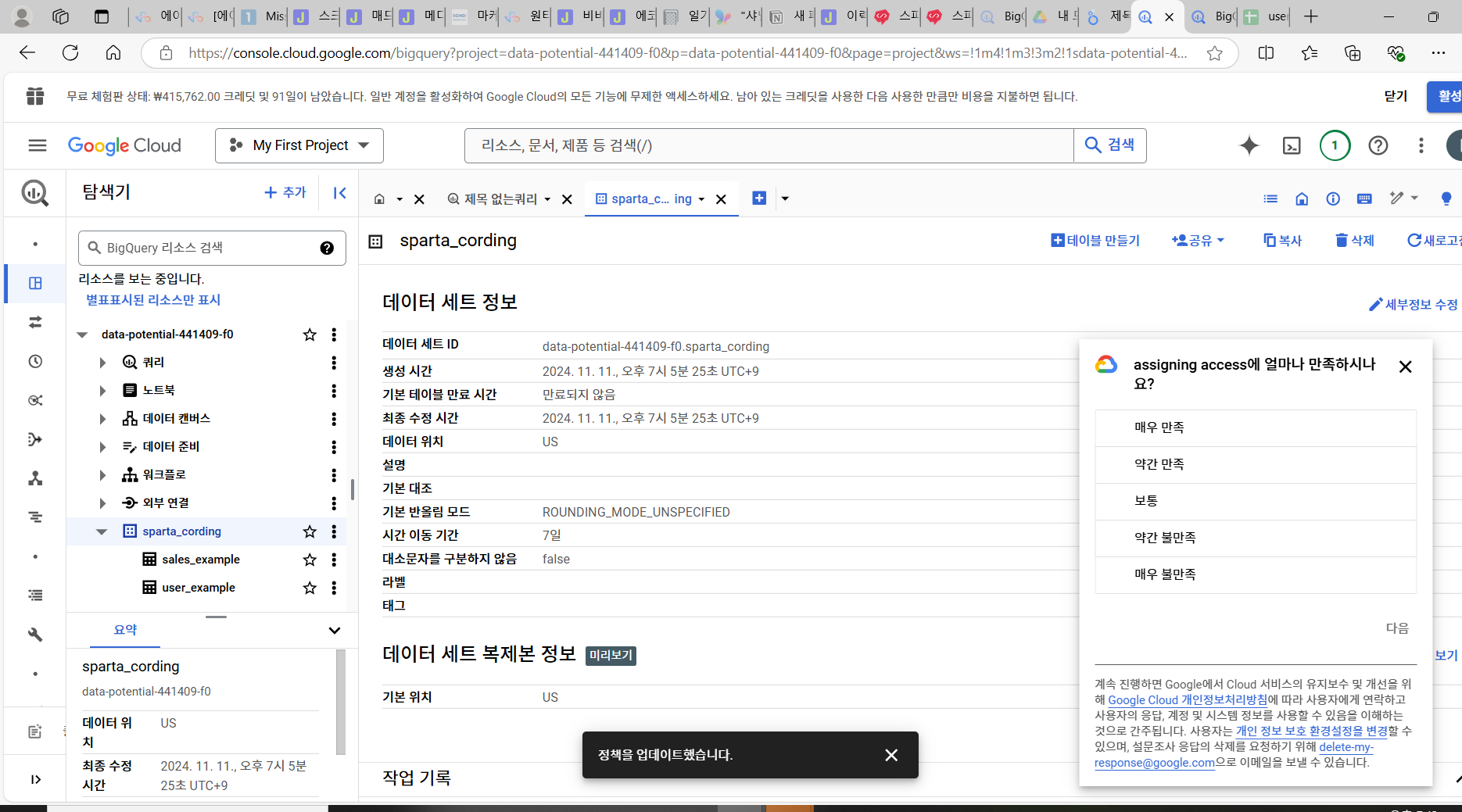The height and width of the screenshot is (812, 1462).
Task: Open sales_example table in explorer
Action: 201,560
